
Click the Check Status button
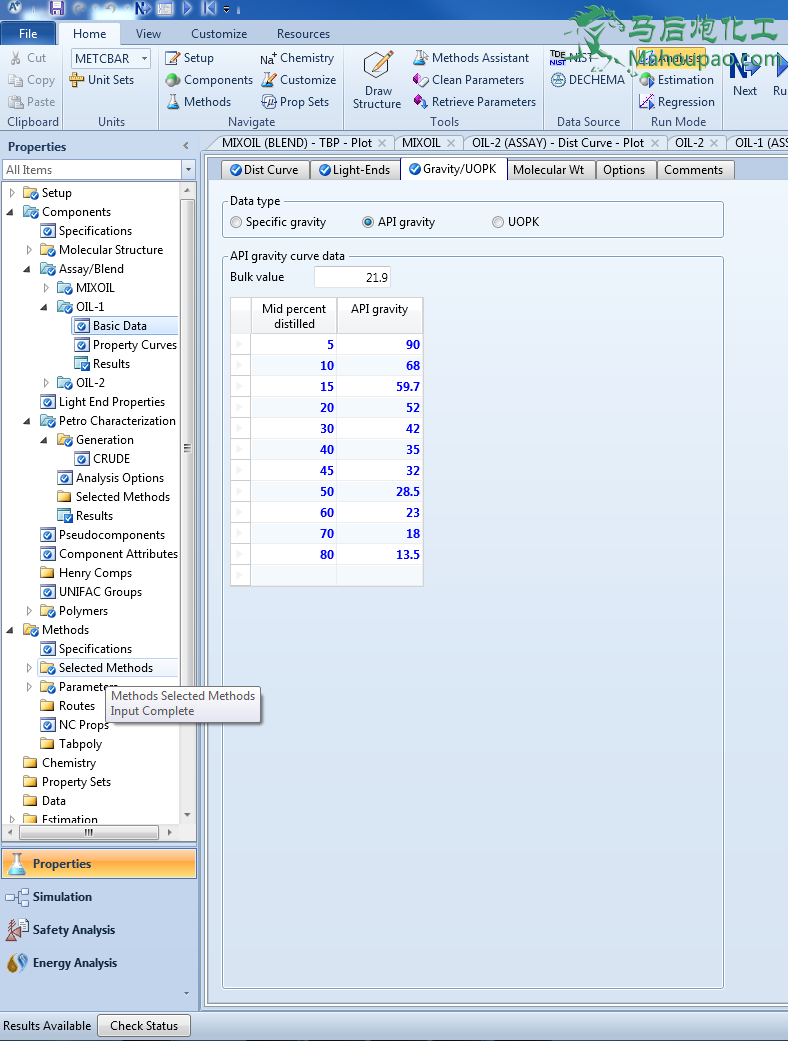pyautogui.click(x=144, y=1026)
